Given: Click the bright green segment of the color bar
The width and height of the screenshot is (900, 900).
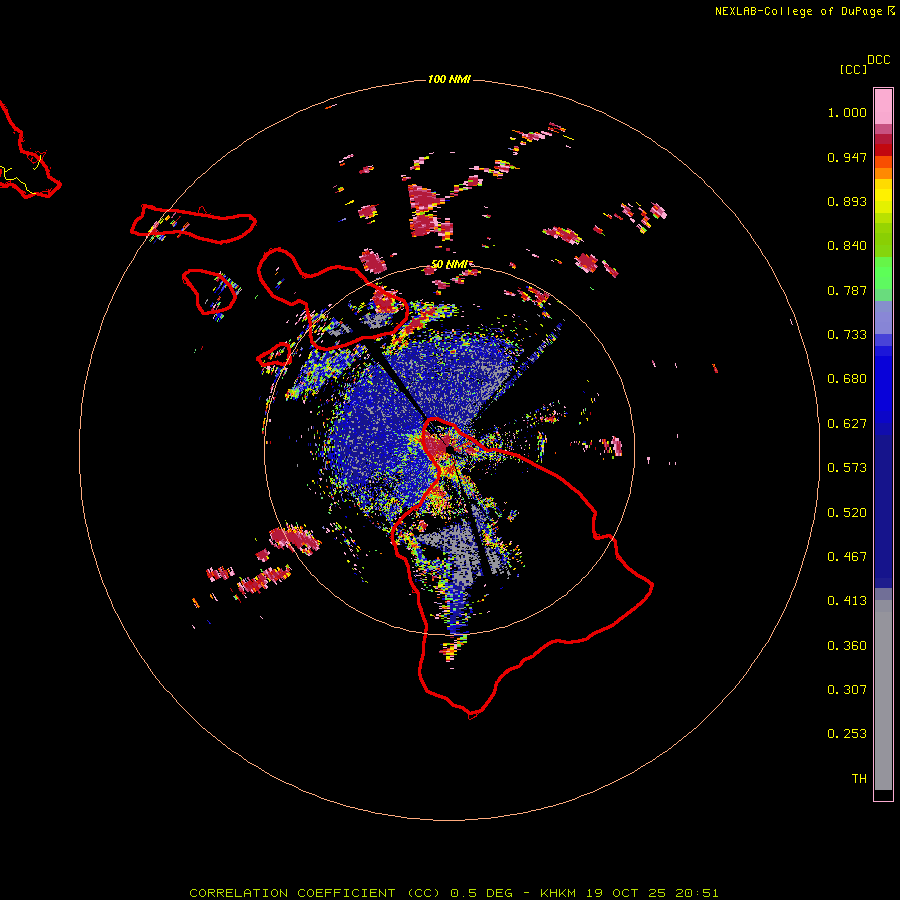Looking at the screenshot, I should tap(883, 273).
